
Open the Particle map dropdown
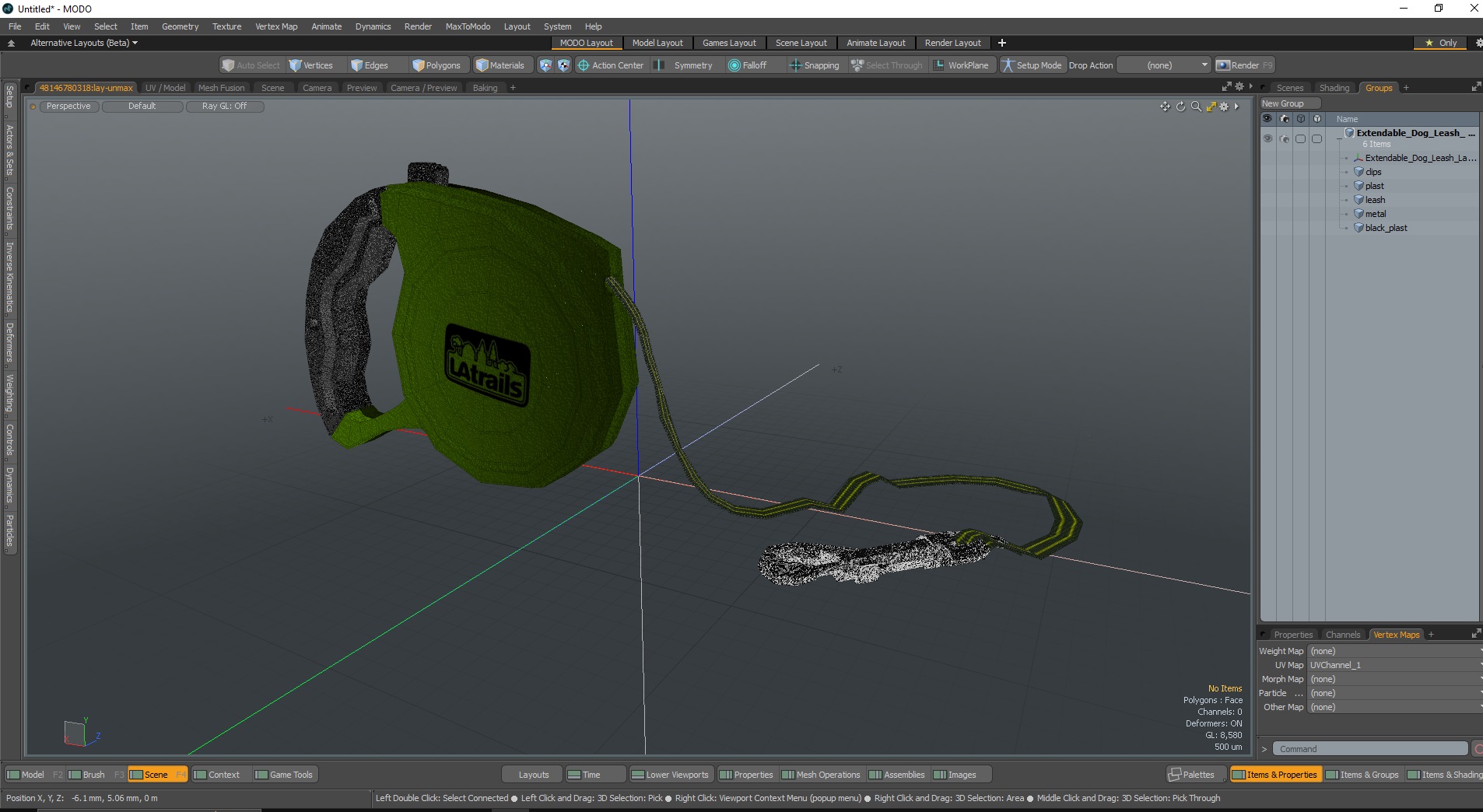[1395, 693]
